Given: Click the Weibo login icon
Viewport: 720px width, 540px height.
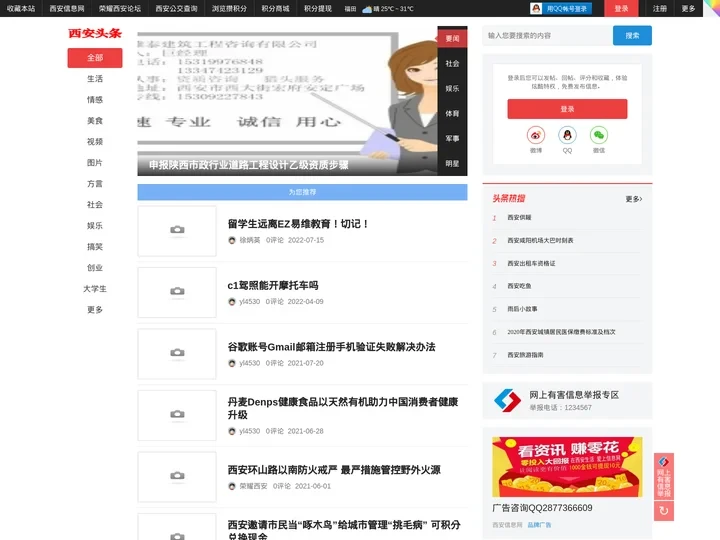Looking at the screenshot, I should [x=535, y=135].
